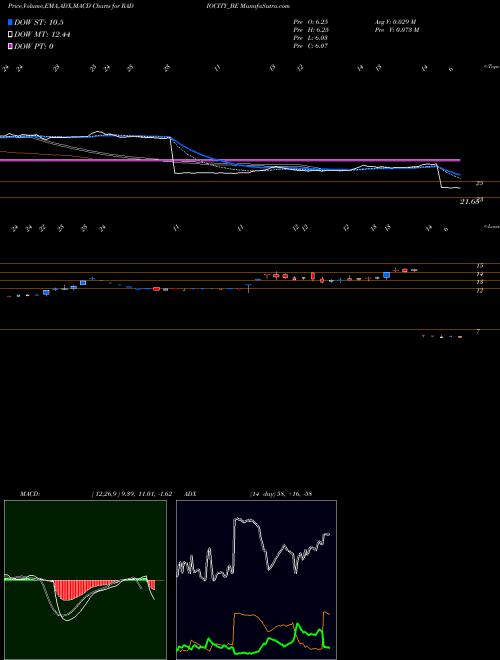Click the chart title 'Price,Volume,EMA,ADX,MACD Charts for RAD'

point(71,6)
